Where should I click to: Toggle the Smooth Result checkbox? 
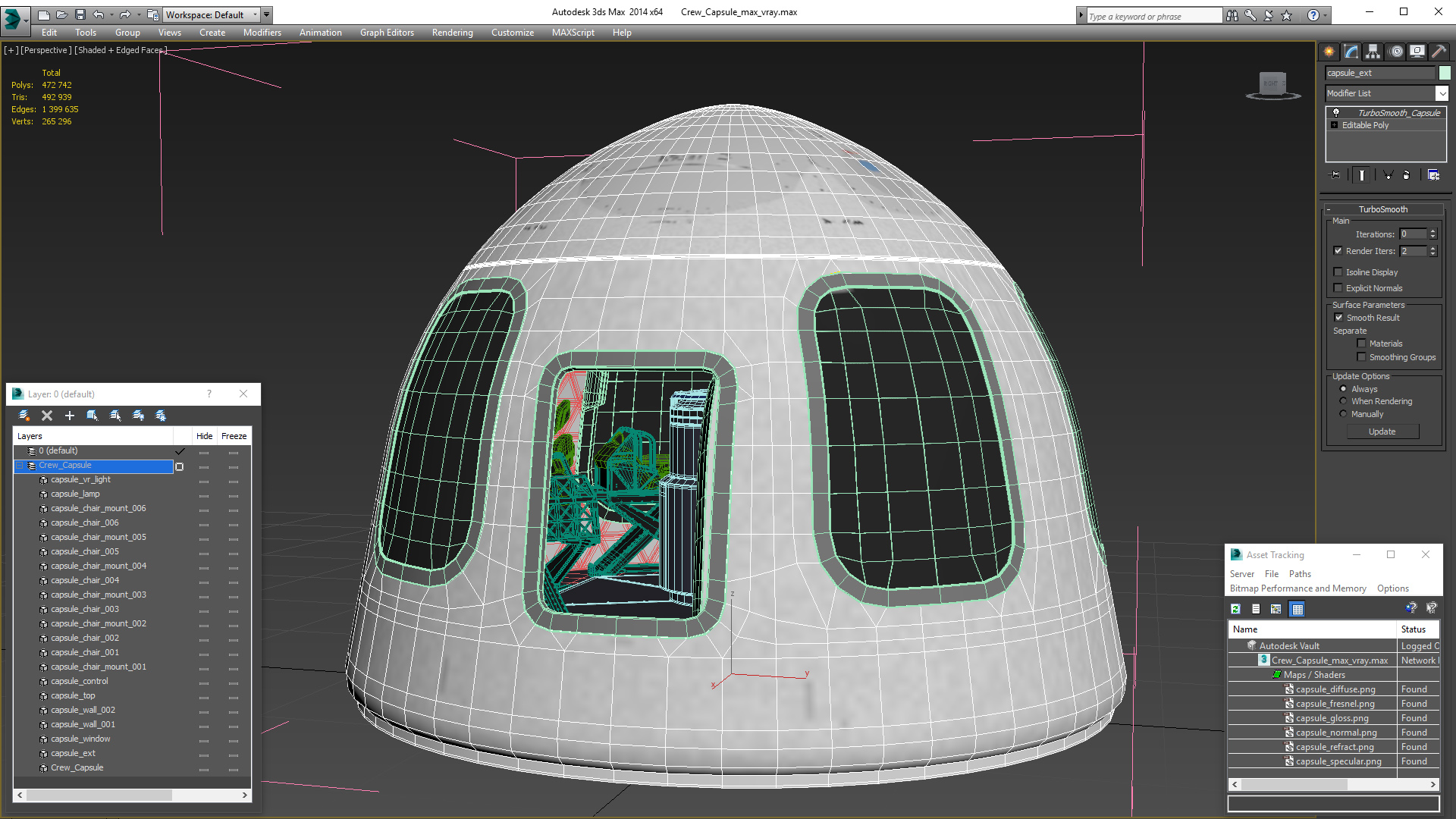point(1338,318)
